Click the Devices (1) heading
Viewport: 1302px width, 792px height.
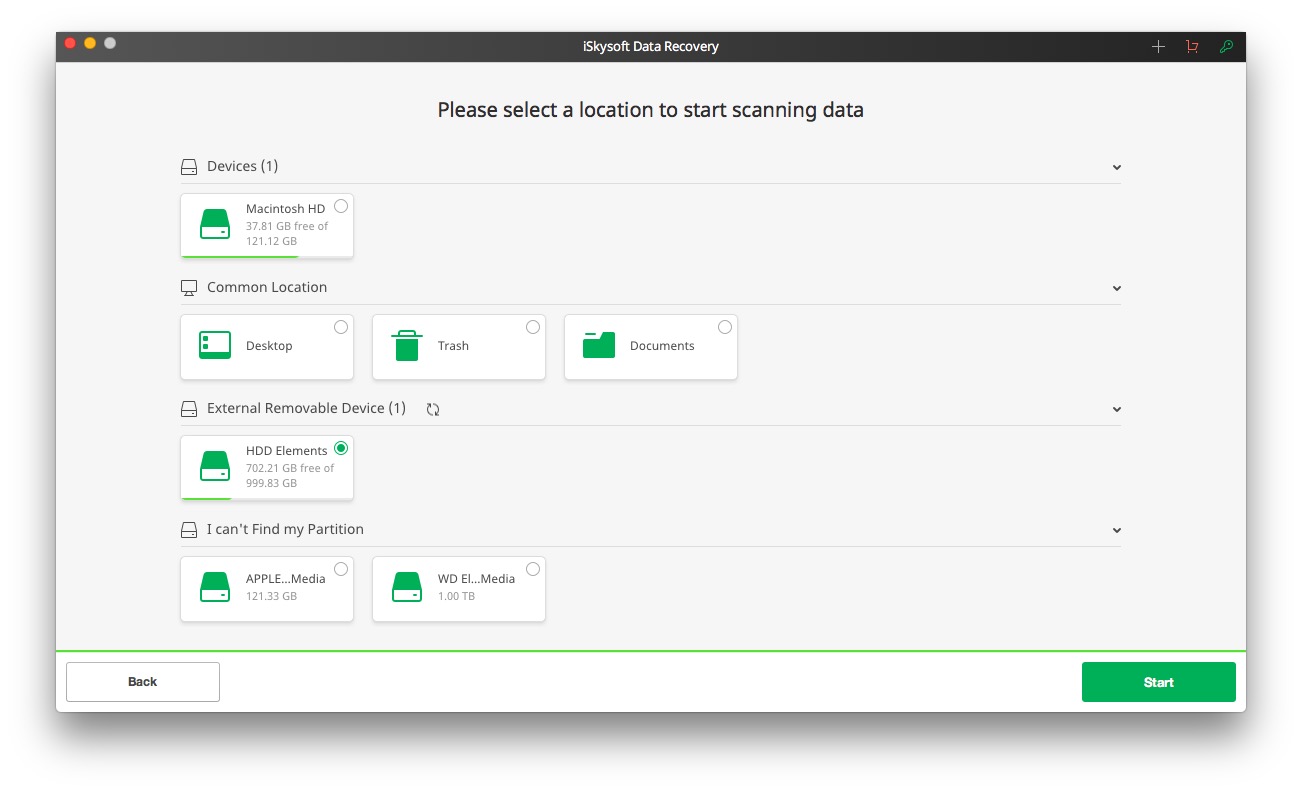point(242,166)
